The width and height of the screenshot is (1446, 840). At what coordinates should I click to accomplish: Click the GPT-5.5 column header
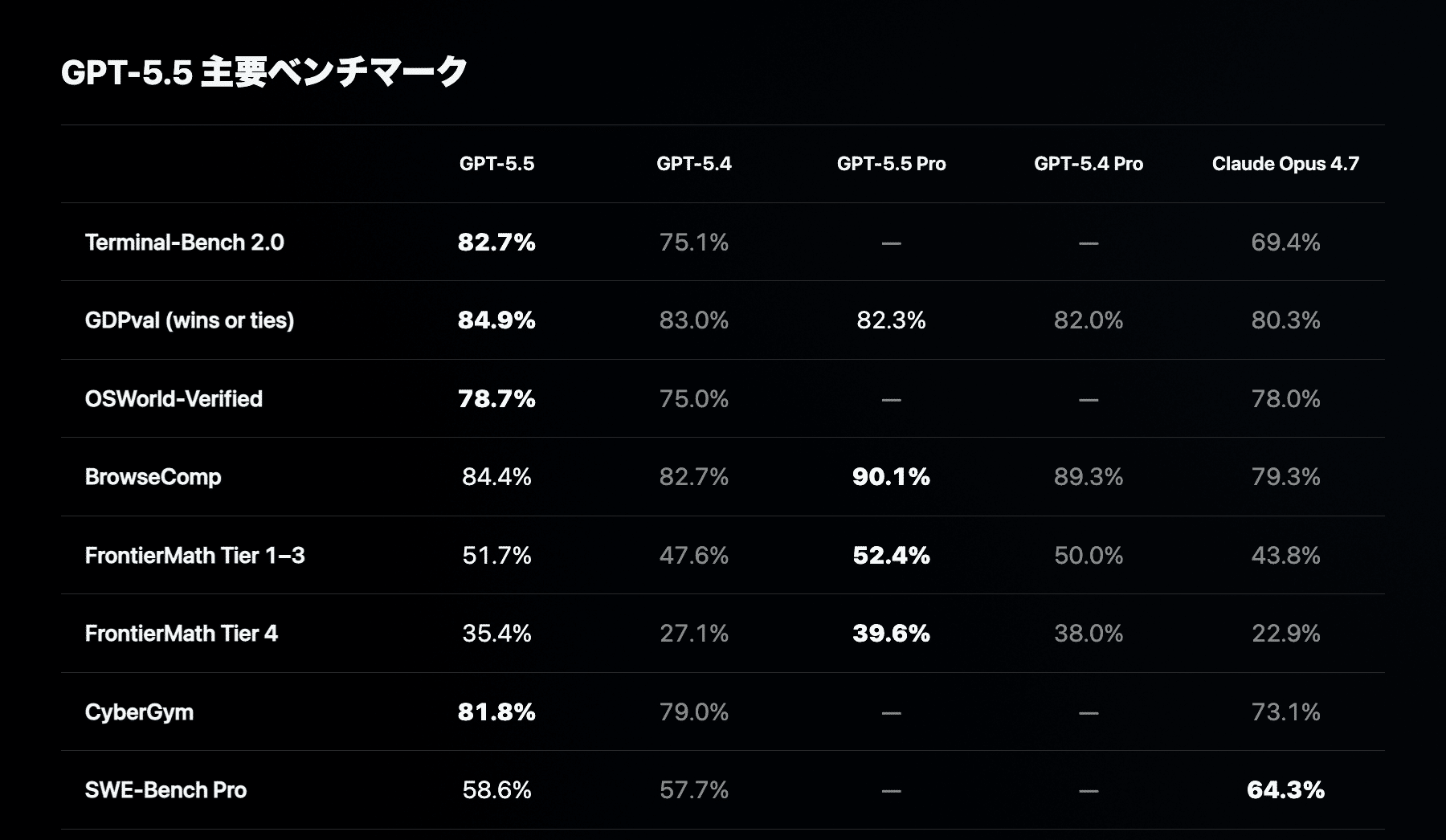point(496,164)
